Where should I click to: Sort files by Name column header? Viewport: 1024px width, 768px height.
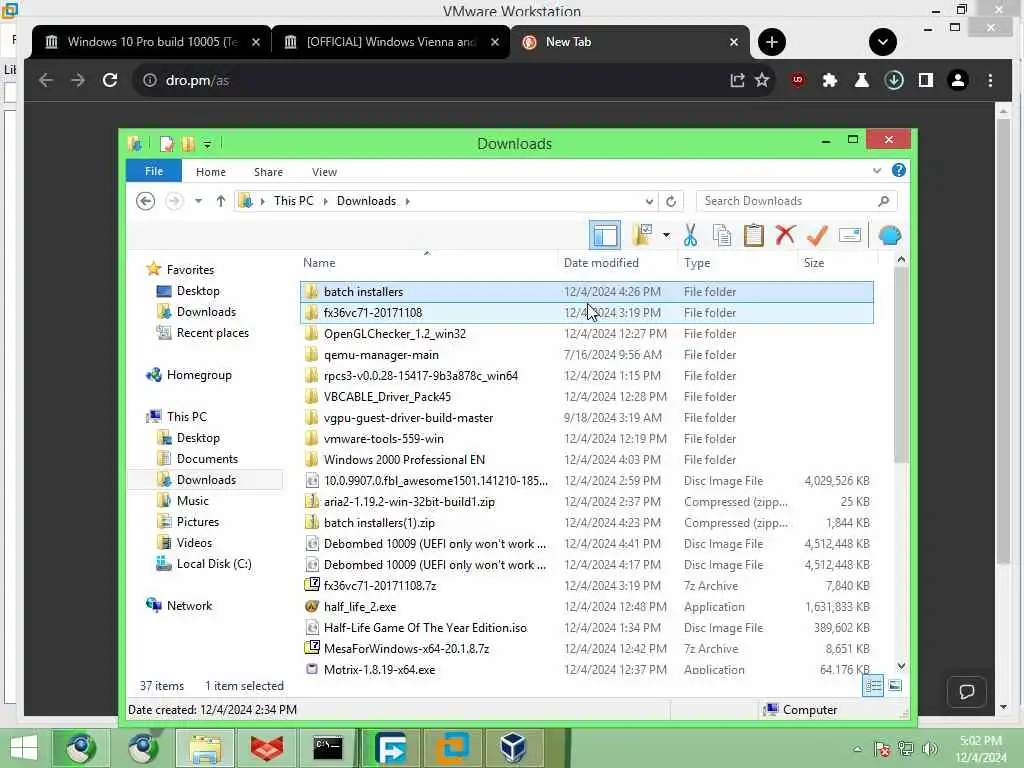pos(319,263)
